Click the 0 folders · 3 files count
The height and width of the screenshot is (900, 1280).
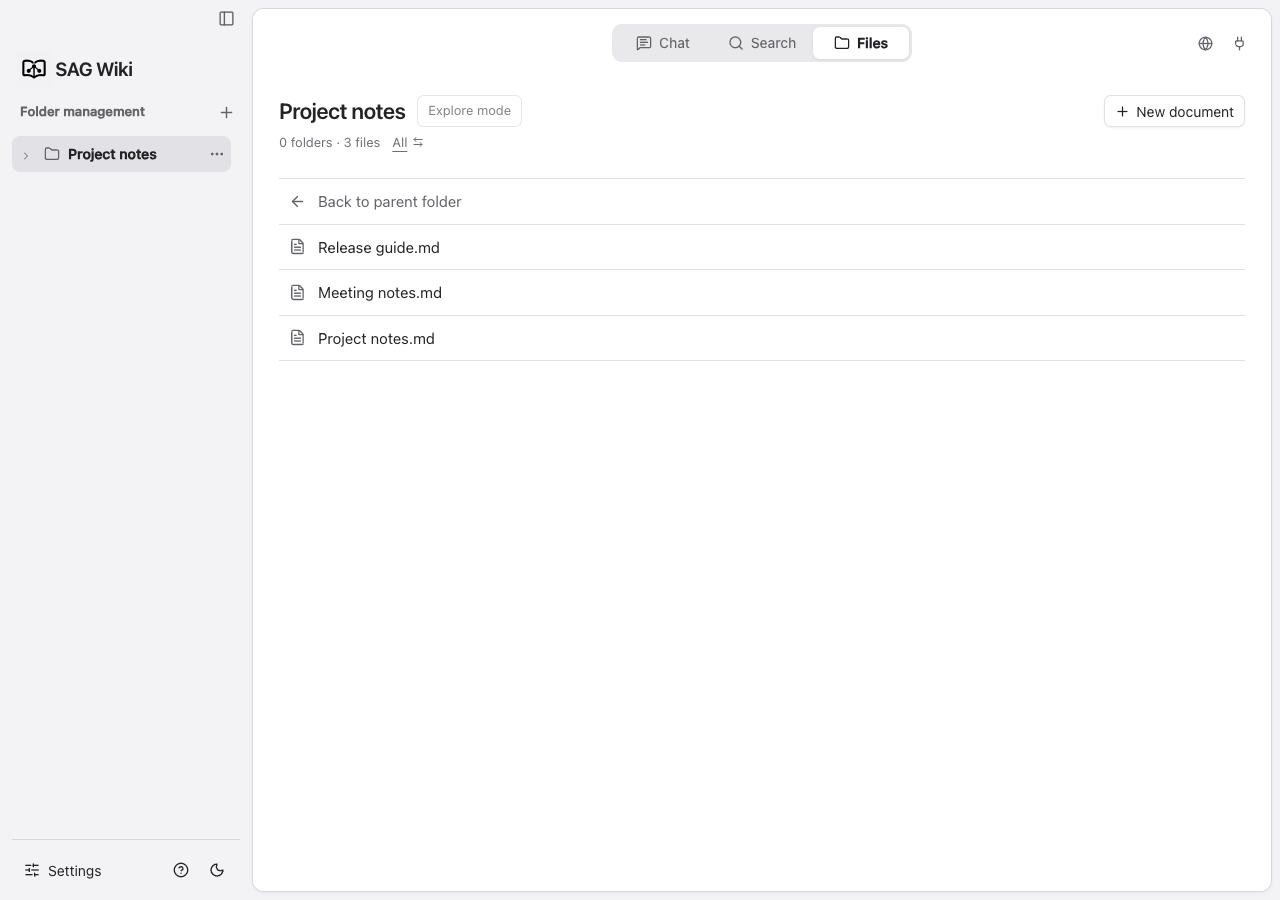[329, 143]
